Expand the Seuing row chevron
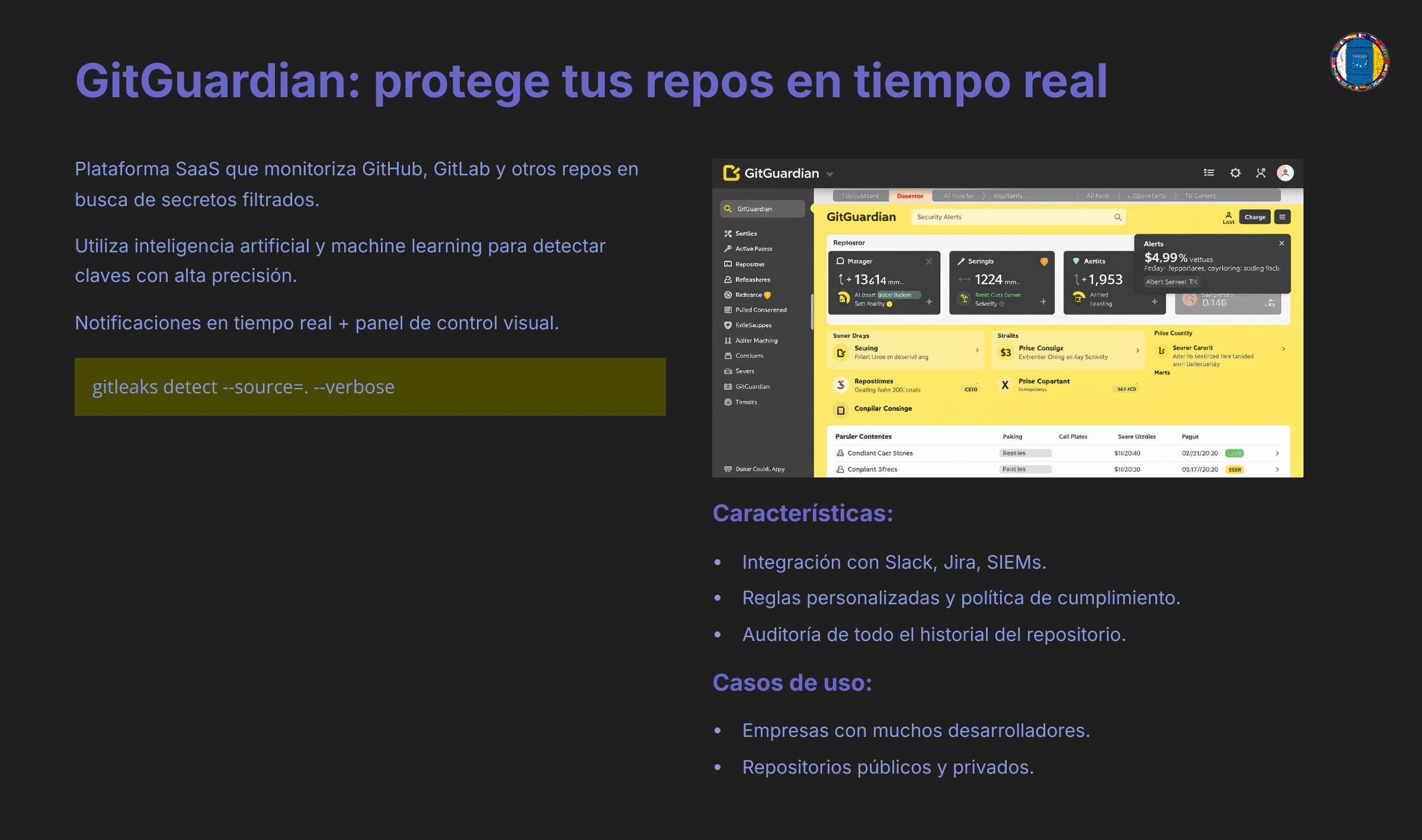 (977, 351)
